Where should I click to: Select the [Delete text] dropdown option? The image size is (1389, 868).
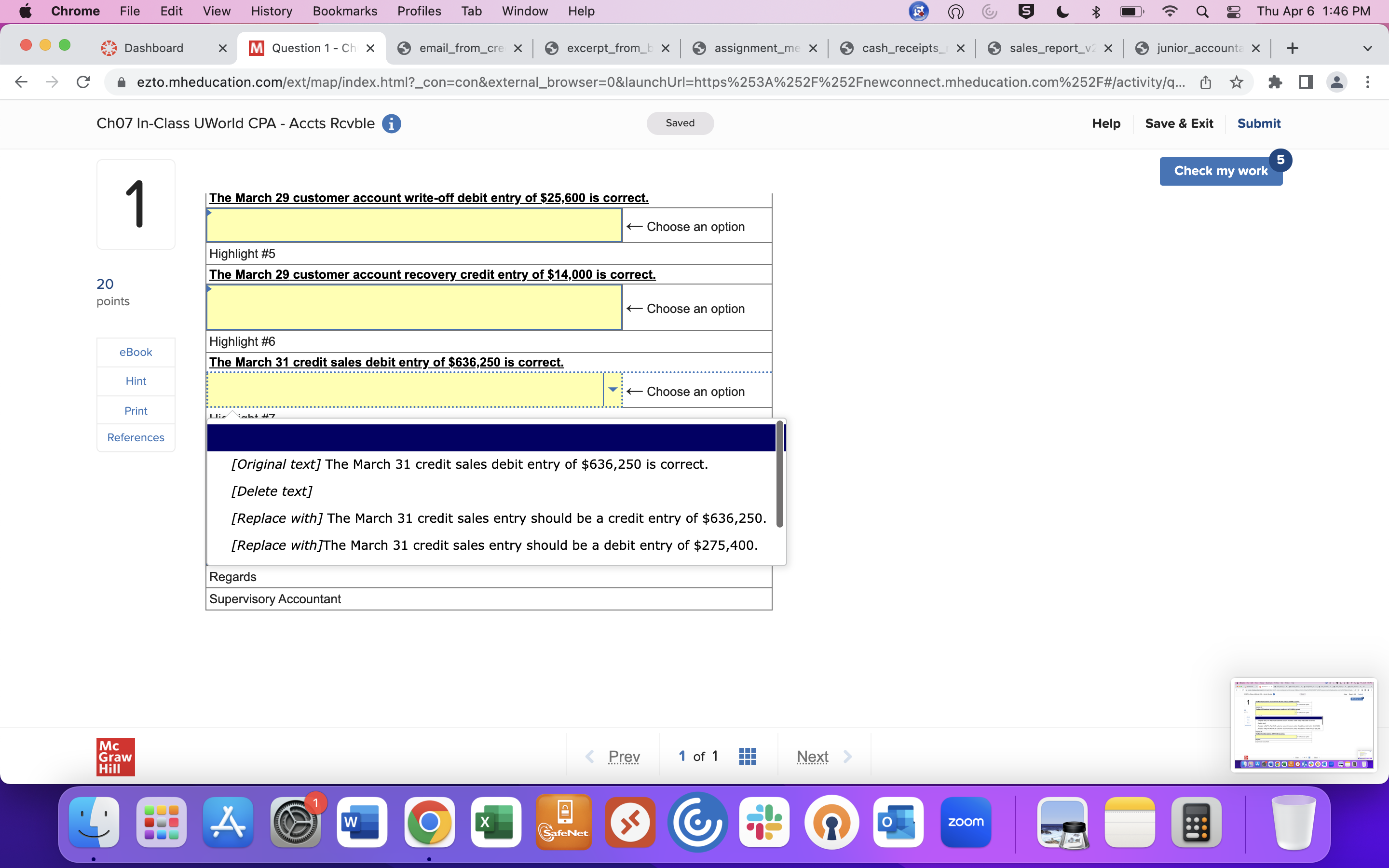(272, 491)
